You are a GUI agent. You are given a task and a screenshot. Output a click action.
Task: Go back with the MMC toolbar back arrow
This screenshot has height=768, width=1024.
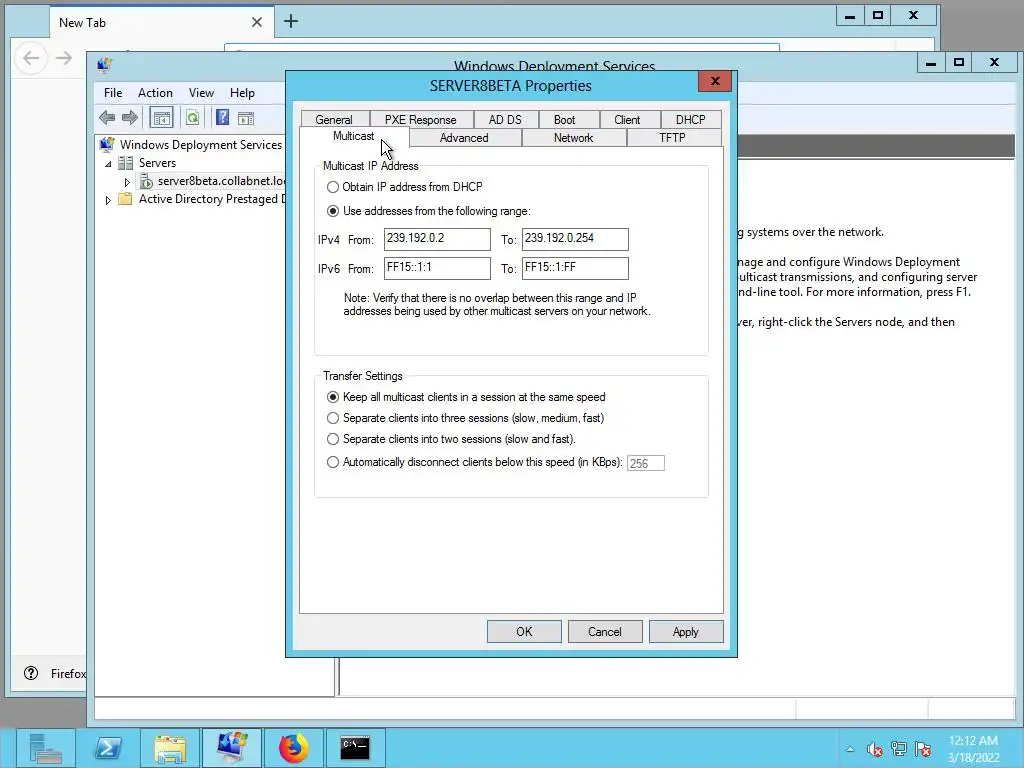point(107,118)
